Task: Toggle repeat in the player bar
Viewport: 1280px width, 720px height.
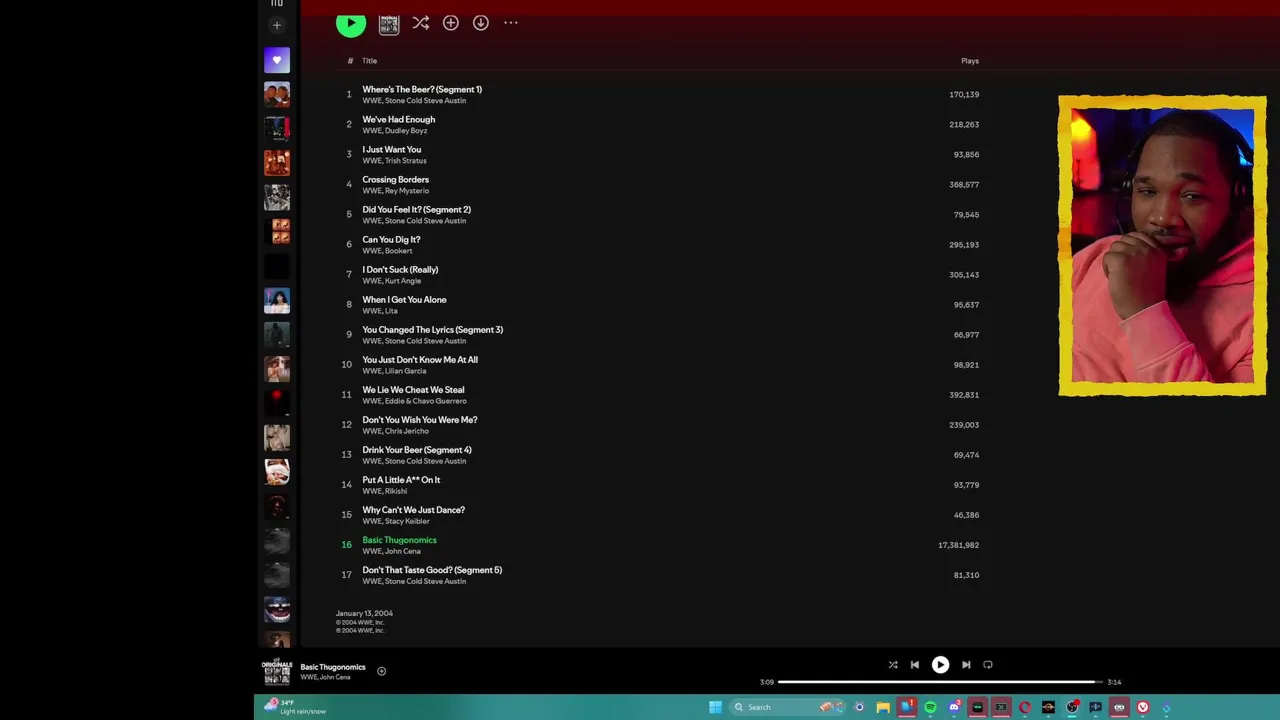Action: tap(988, 664)
